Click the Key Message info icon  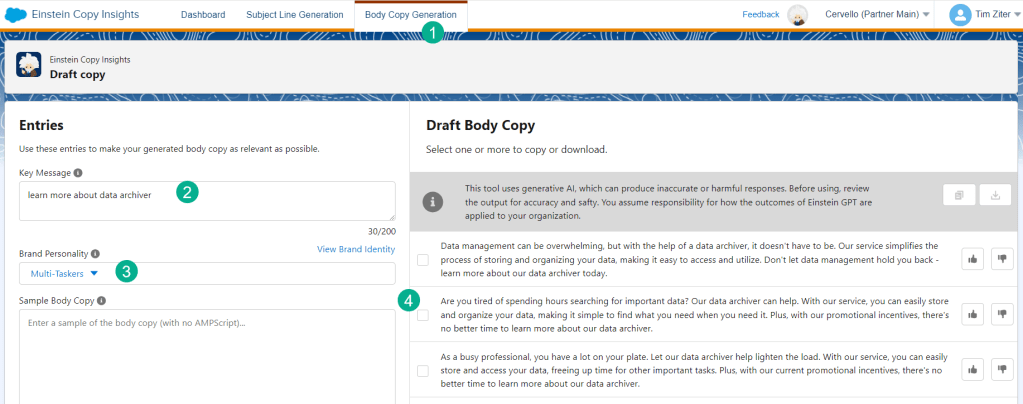click(78, 172)
